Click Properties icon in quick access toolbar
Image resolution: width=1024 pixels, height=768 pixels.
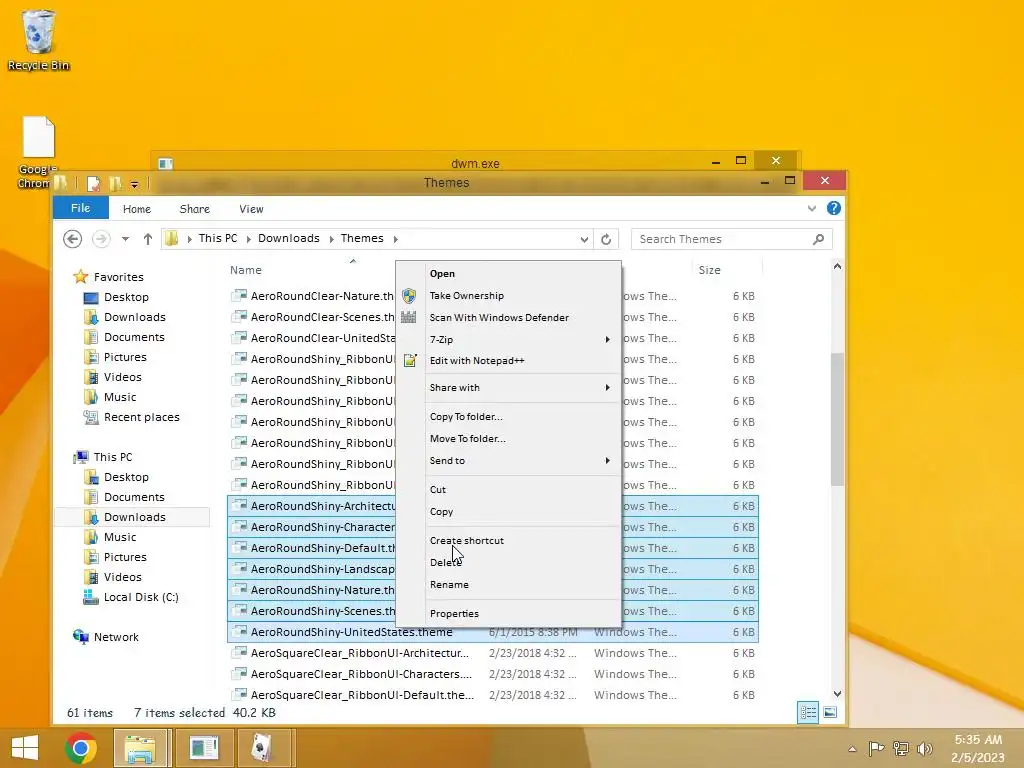click(x=93, y=184)
